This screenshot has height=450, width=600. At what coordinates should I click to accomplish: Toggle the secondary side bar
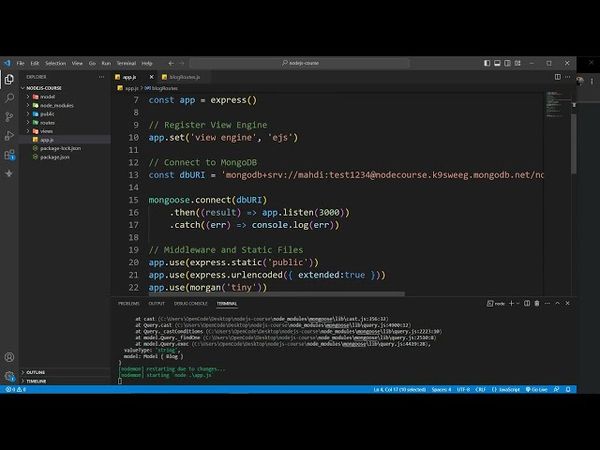pos(507,63)
